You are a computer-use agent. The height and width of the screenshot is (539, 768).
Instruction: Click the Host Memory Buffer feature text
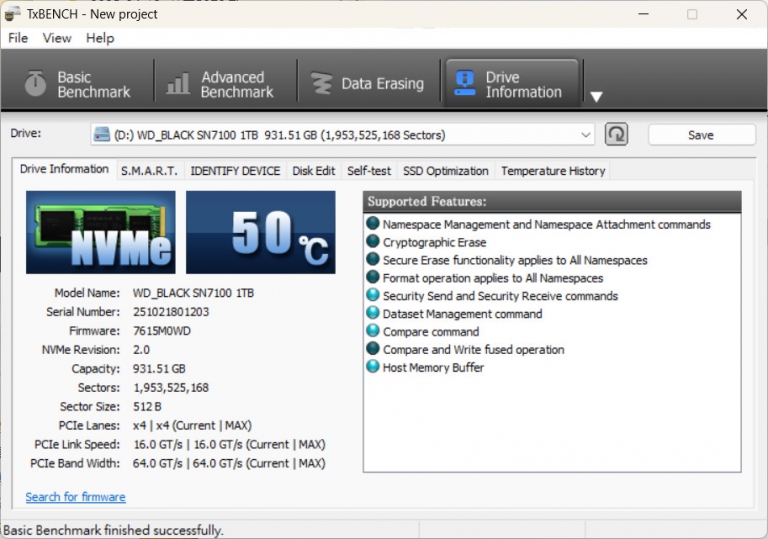(x=433, y=368)
